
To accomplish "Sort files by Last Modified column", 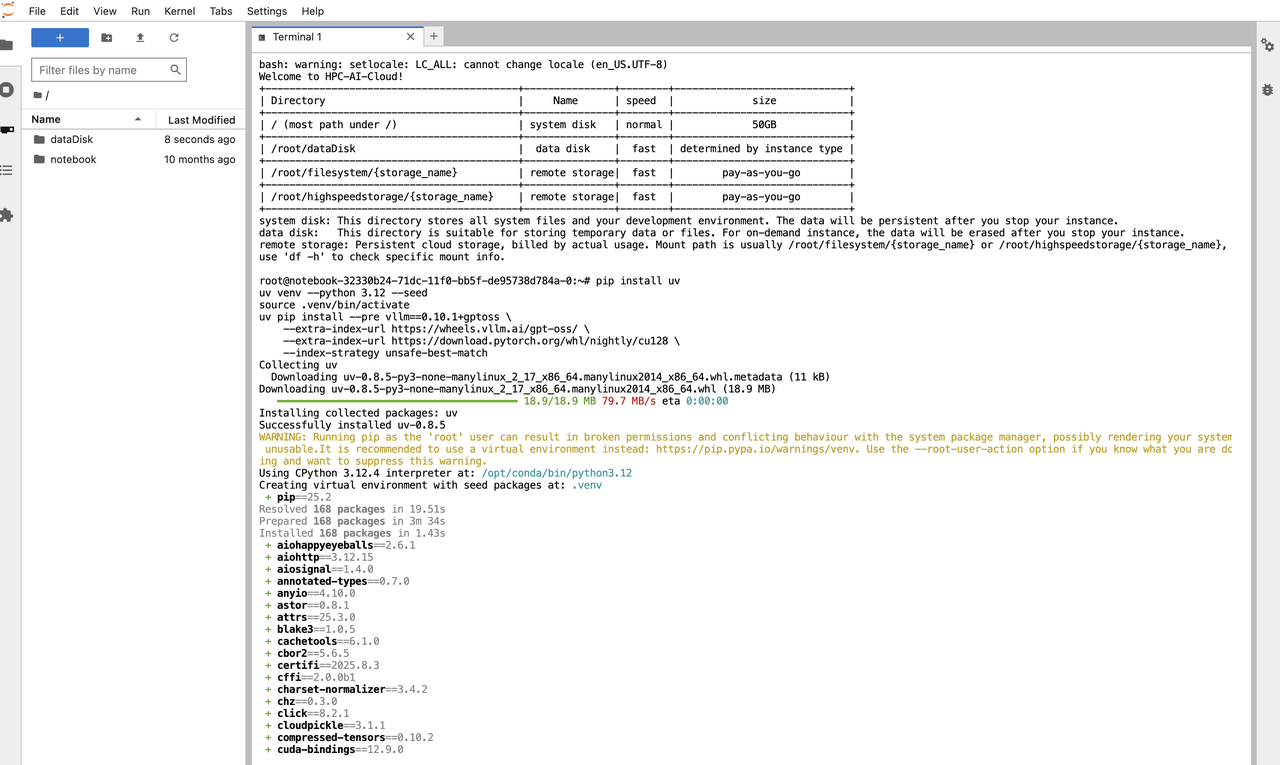I will 201,119.
